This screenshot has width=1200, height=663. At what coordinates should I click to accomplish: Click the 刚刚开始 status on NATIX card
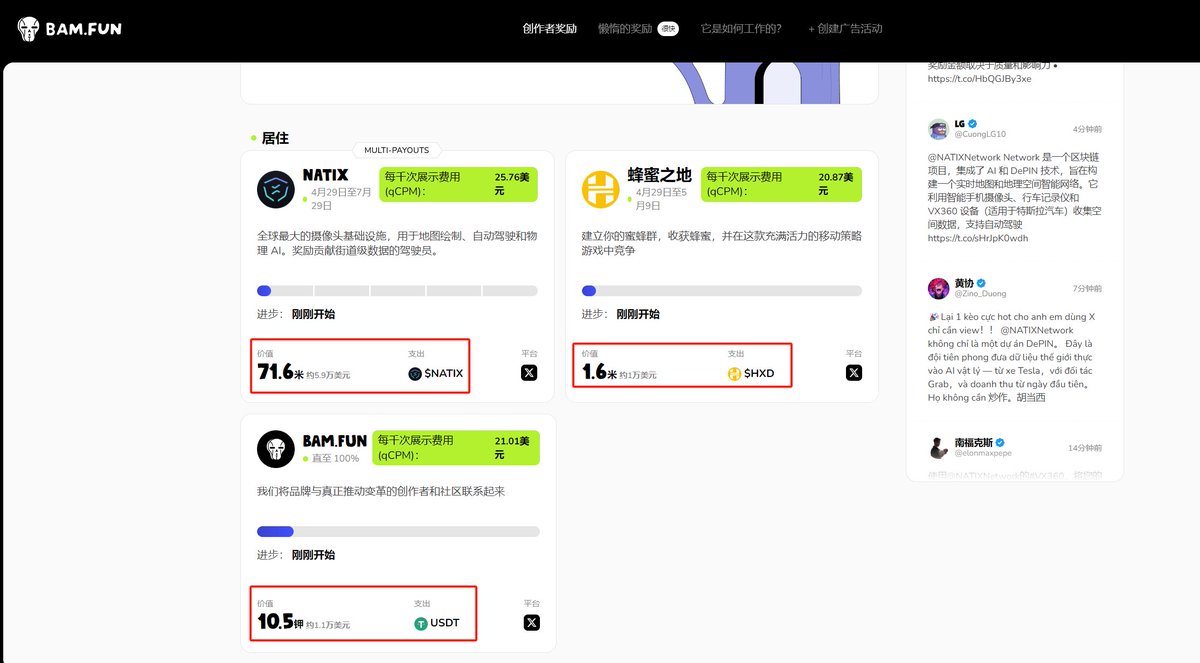point(313,314)
